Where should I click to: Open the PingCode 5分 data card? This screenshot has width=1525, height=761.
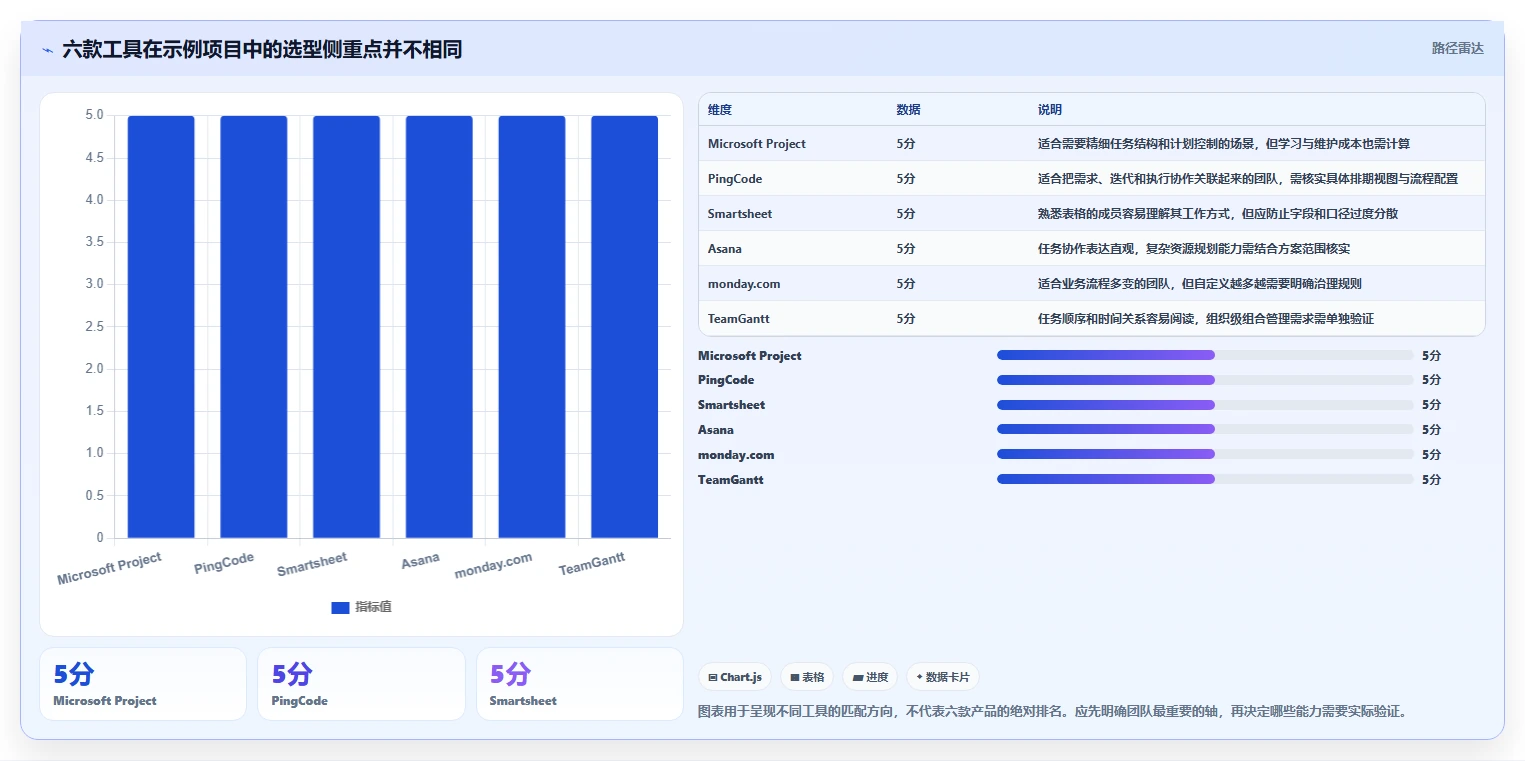pos(361,684)
